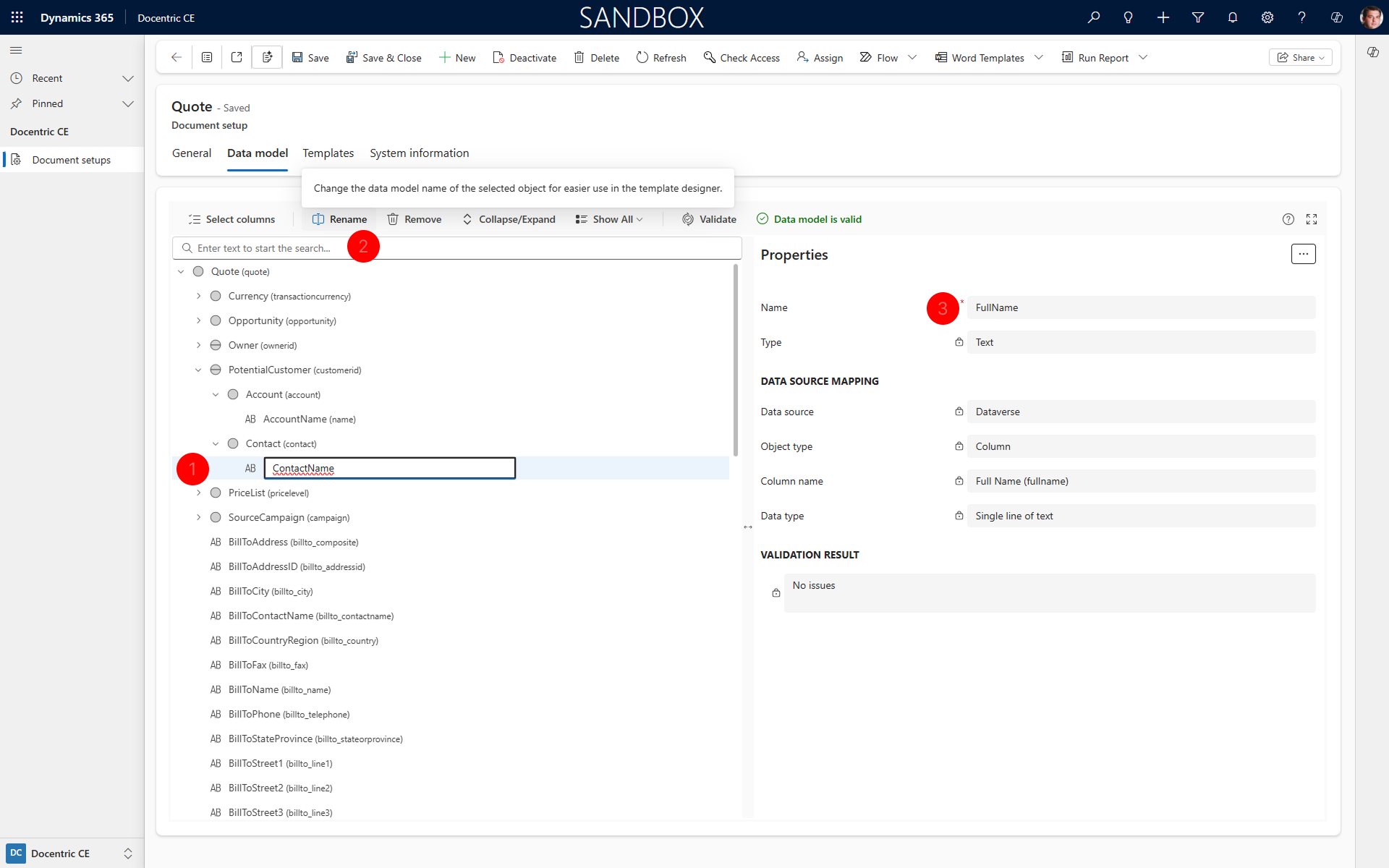Switch to the General tab
Screen dimensions: 1389x868
pyautogui.click(x=192, y=153)
